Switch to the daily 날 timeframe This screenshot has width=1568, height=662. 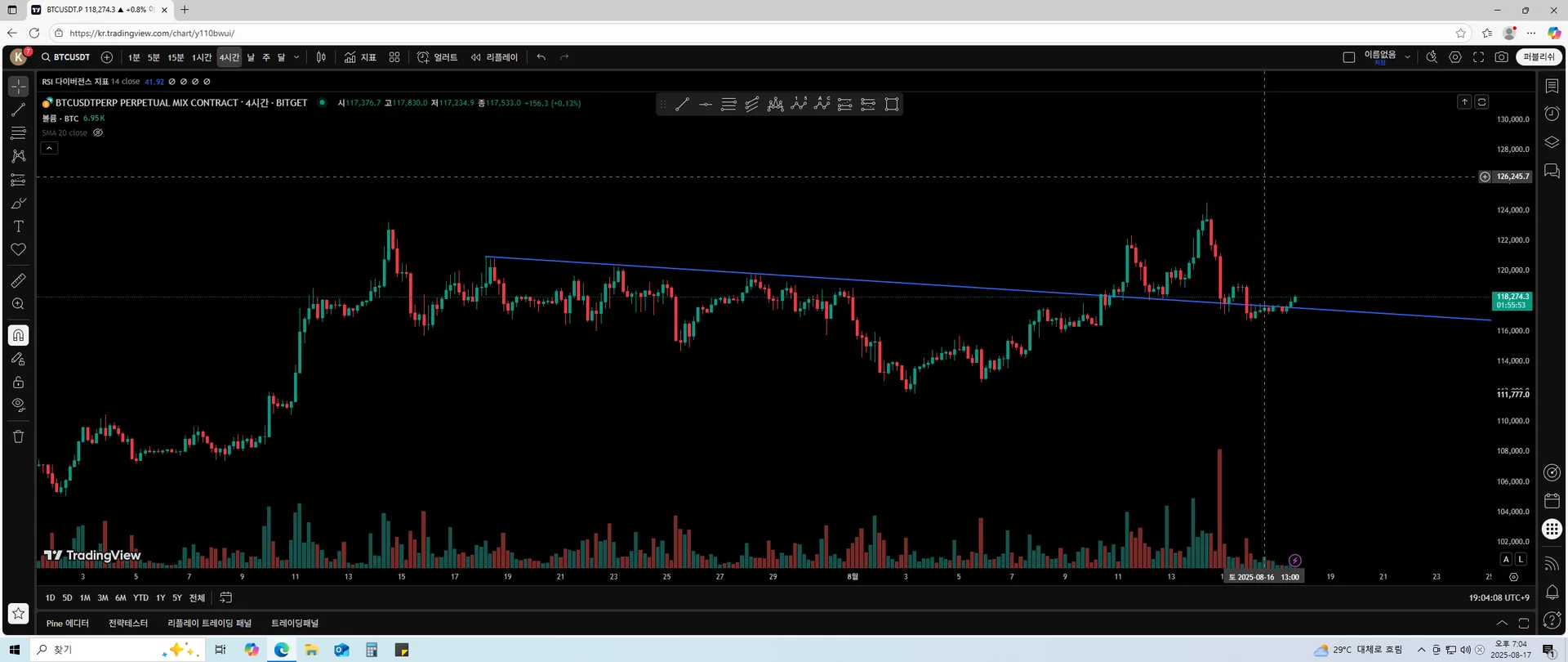click(251, 57)
